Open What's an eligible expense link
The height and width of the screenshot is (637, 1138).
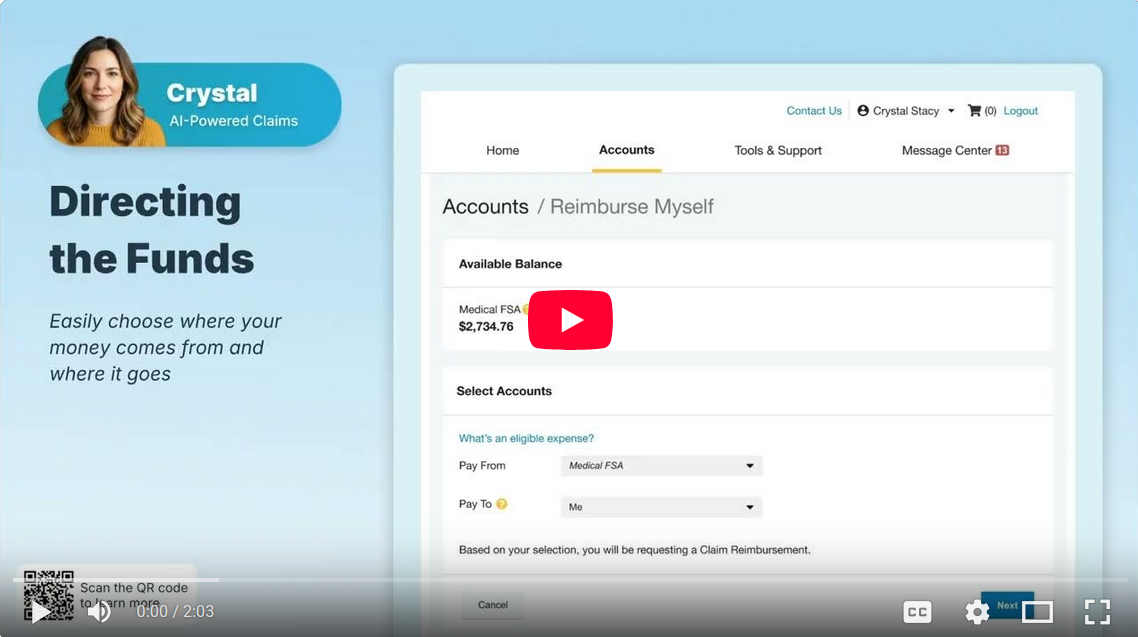526,438
